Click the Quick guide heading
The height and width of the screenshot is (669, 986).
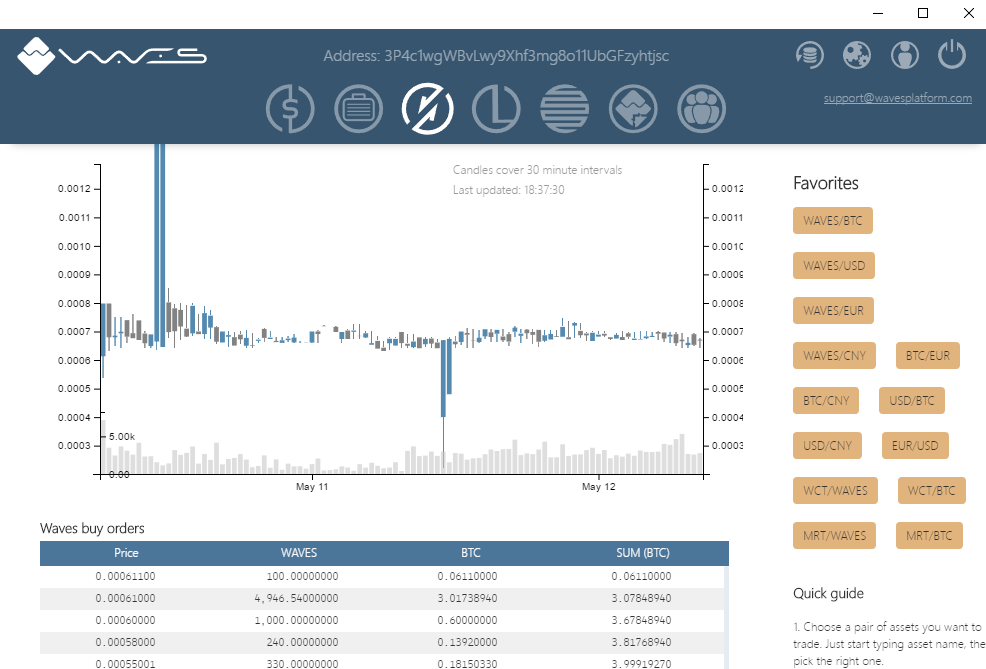tap(828, 594)
